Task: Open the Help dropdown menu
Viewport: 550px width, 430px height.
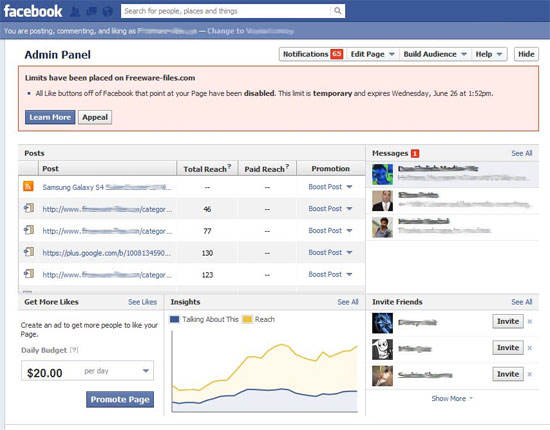Action: coord(489,54)
